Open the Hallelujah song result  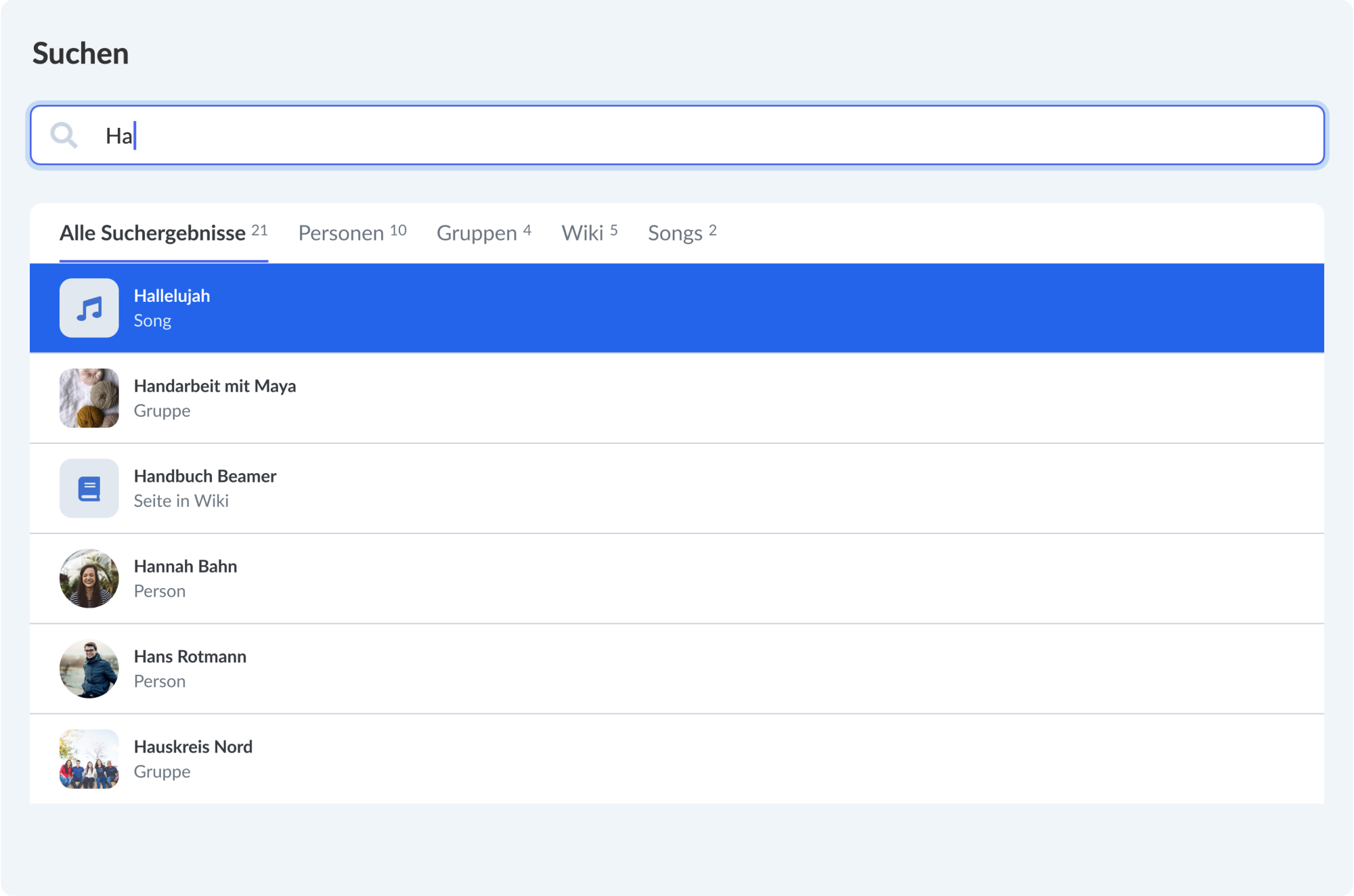(172, 296)
